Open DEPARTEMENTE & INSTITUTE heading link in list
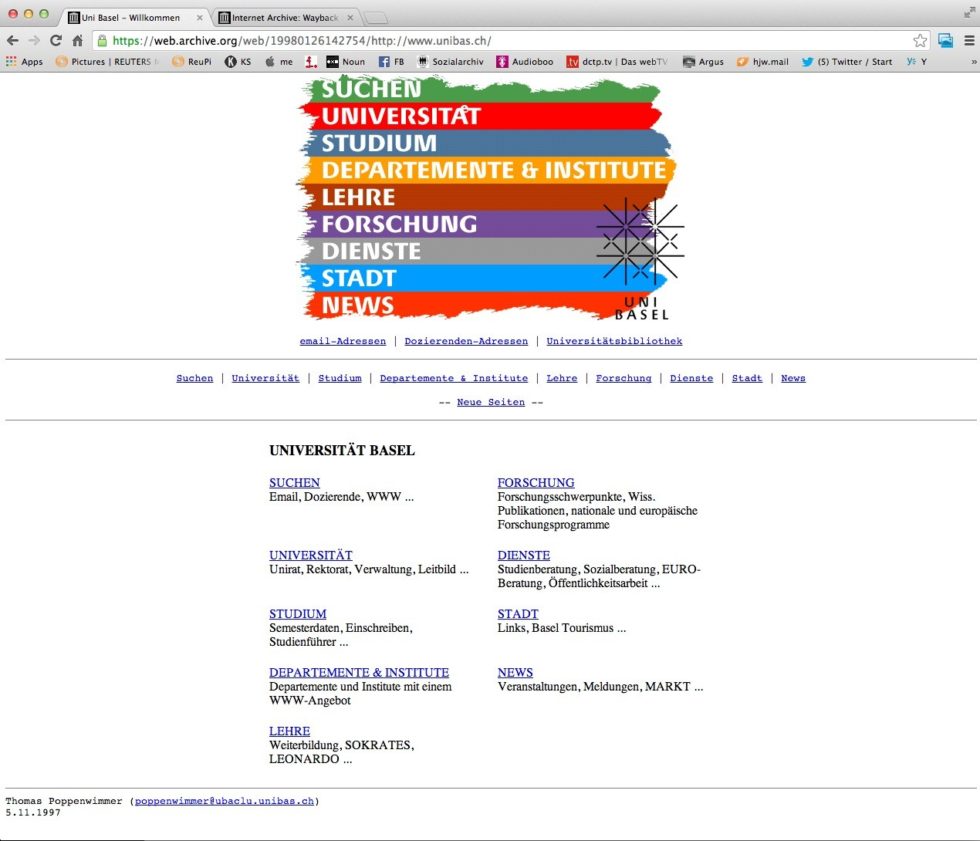The width and height of the screenshot is (980, 841). pyautogui.click(x=359, y=673)
